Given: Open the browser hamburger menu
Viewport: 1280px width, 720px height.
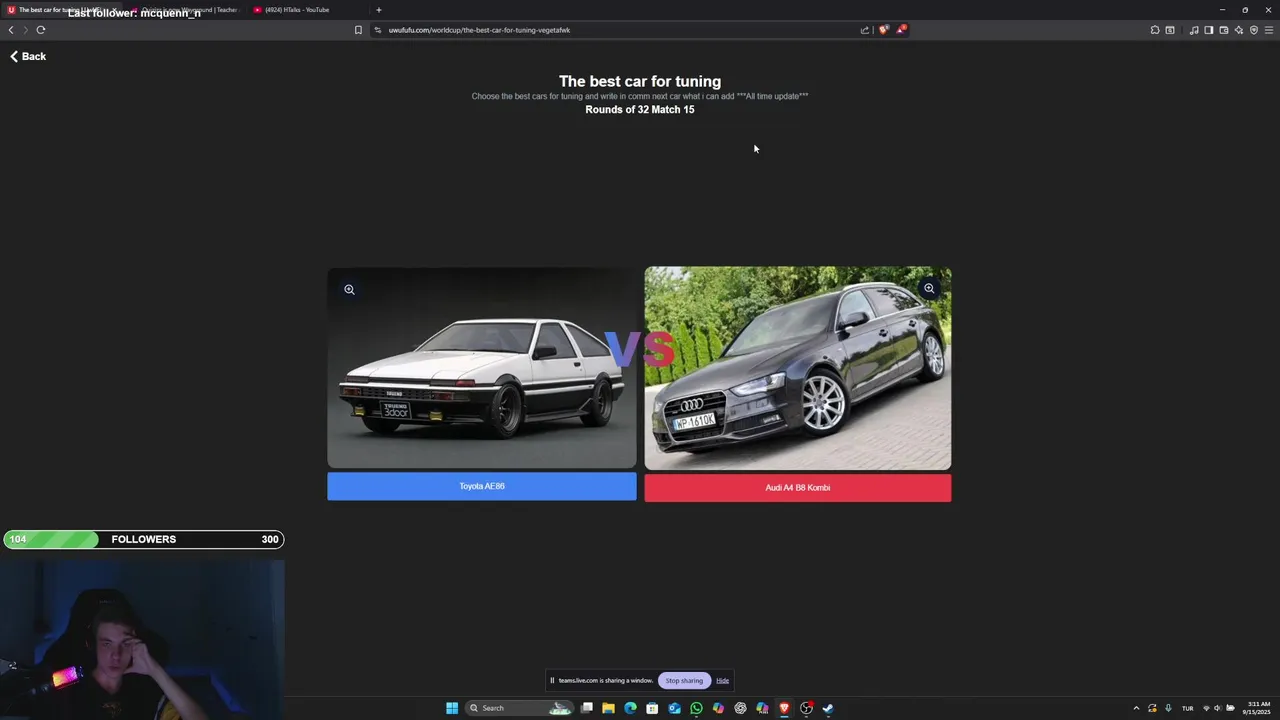Looking at the screenshot, I should 1269,30.
